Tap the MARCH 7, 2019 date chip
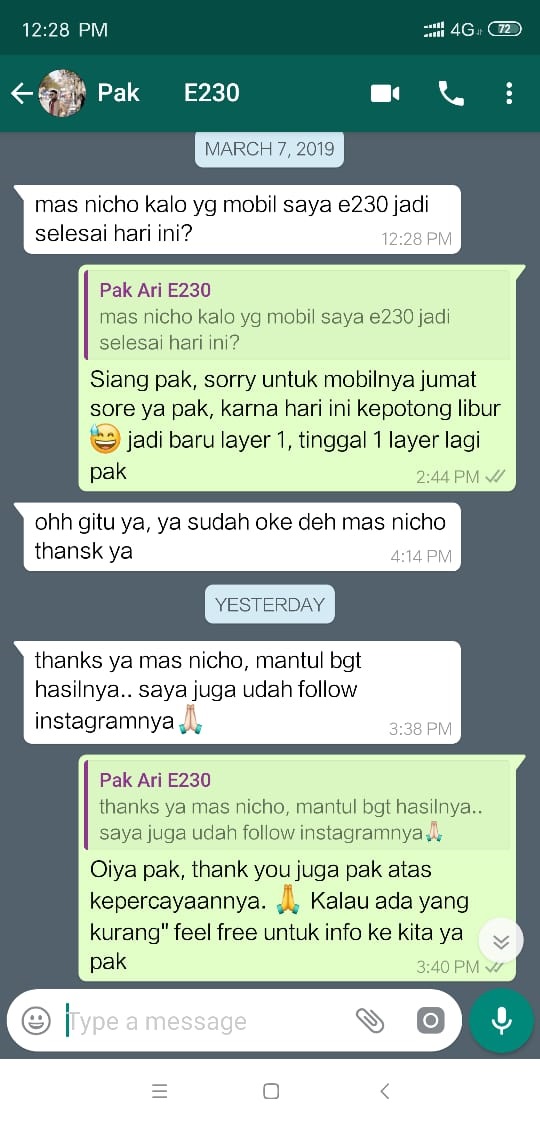The width and height of the screenshot is (540, 1124). click(270, 149)
